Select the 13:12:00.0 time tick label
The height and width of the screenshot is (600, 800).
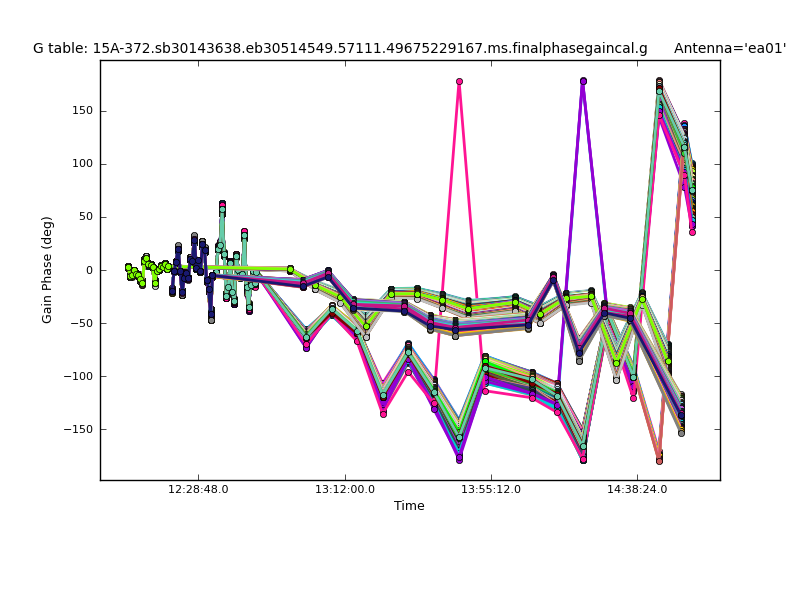click(x=345, y=490)
